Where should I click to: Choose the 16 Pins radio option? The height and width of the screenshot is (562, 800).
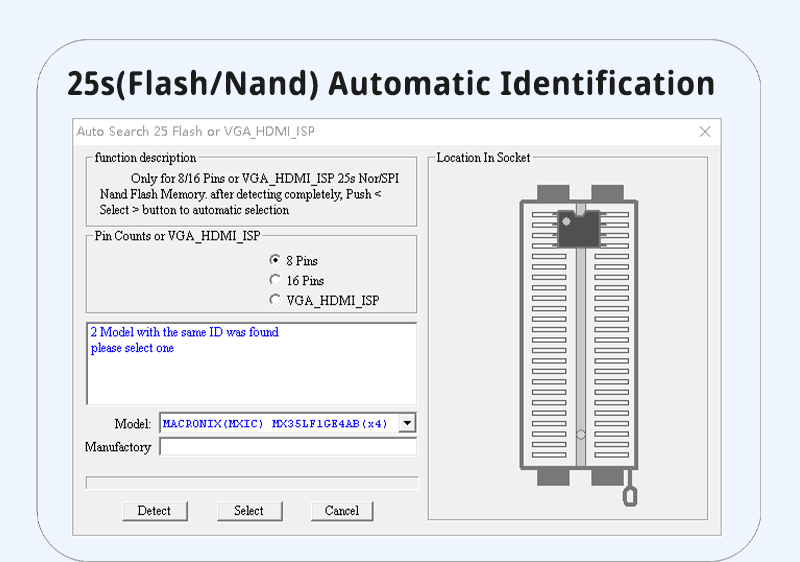[x=276, y=280]
